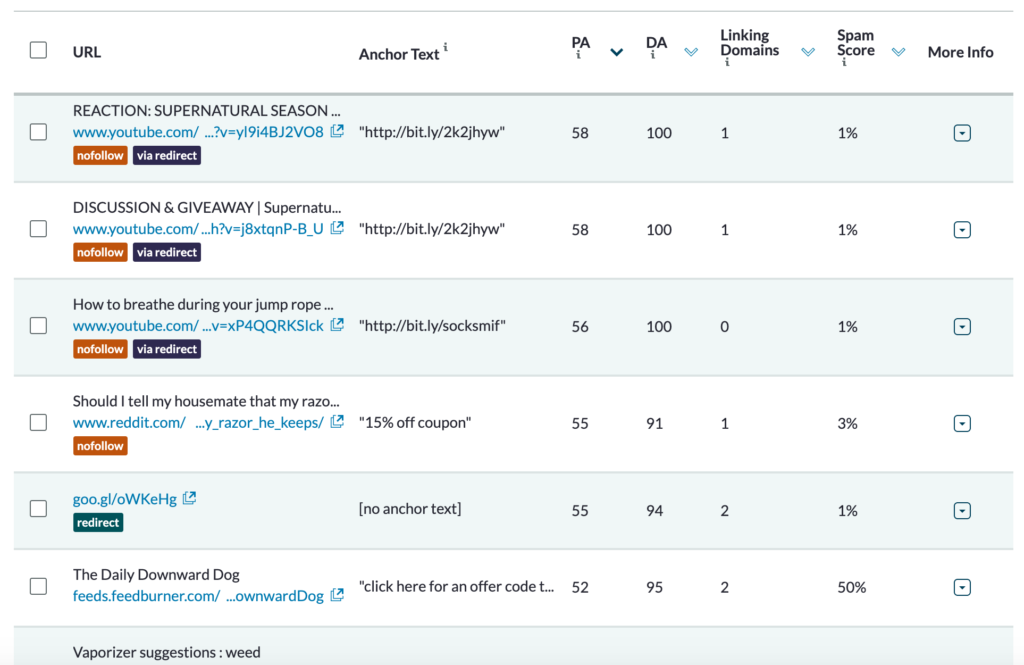The height and width of the screenshot is (665, 1024).
Task: Click title "Should I tell my housemate"
Action: (x=206, y=401)
